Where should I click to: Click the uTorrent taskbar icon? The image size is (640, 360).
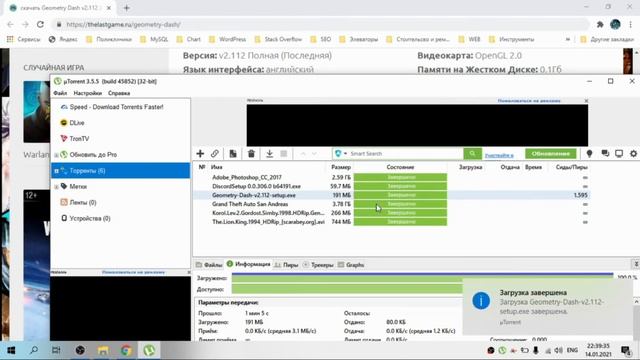pos(149,350)
